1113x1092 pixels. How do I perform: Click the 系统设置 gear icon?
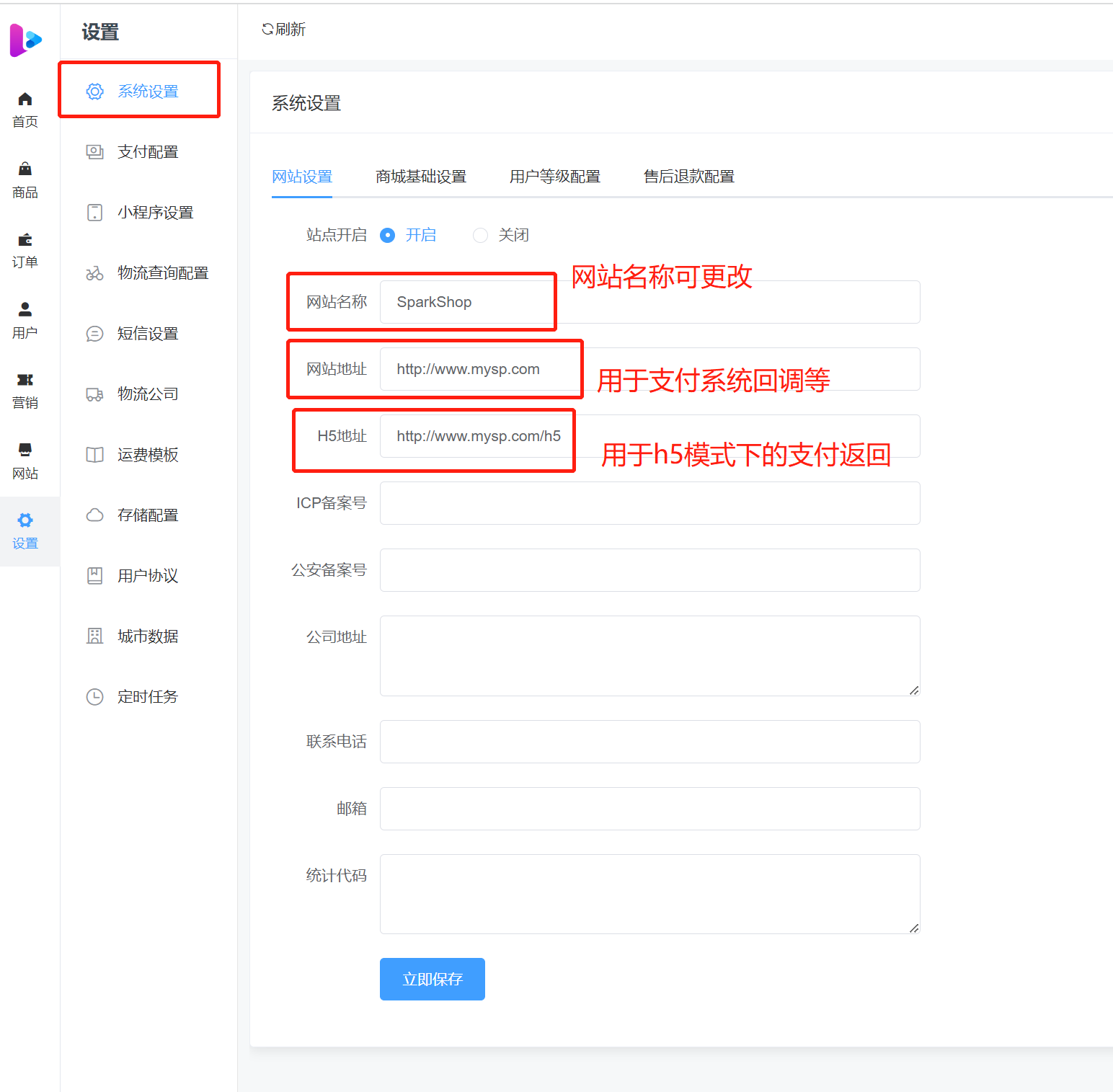[94, 92]
